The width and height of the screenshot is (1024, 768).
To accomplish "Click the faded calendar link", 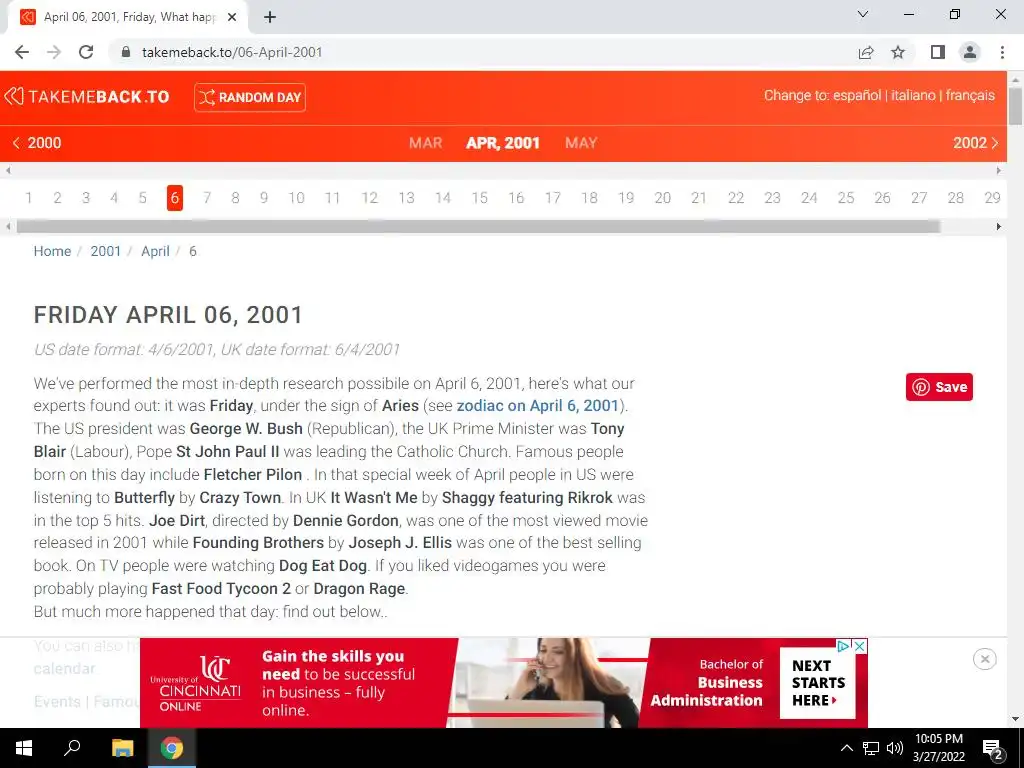I will [x=65, y=669].
